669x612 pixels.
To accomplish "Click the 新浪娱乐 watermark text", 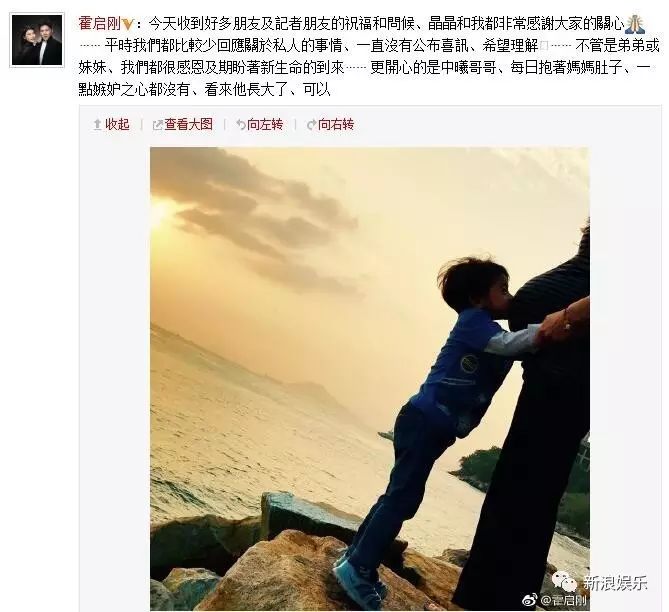I will 615,582.
